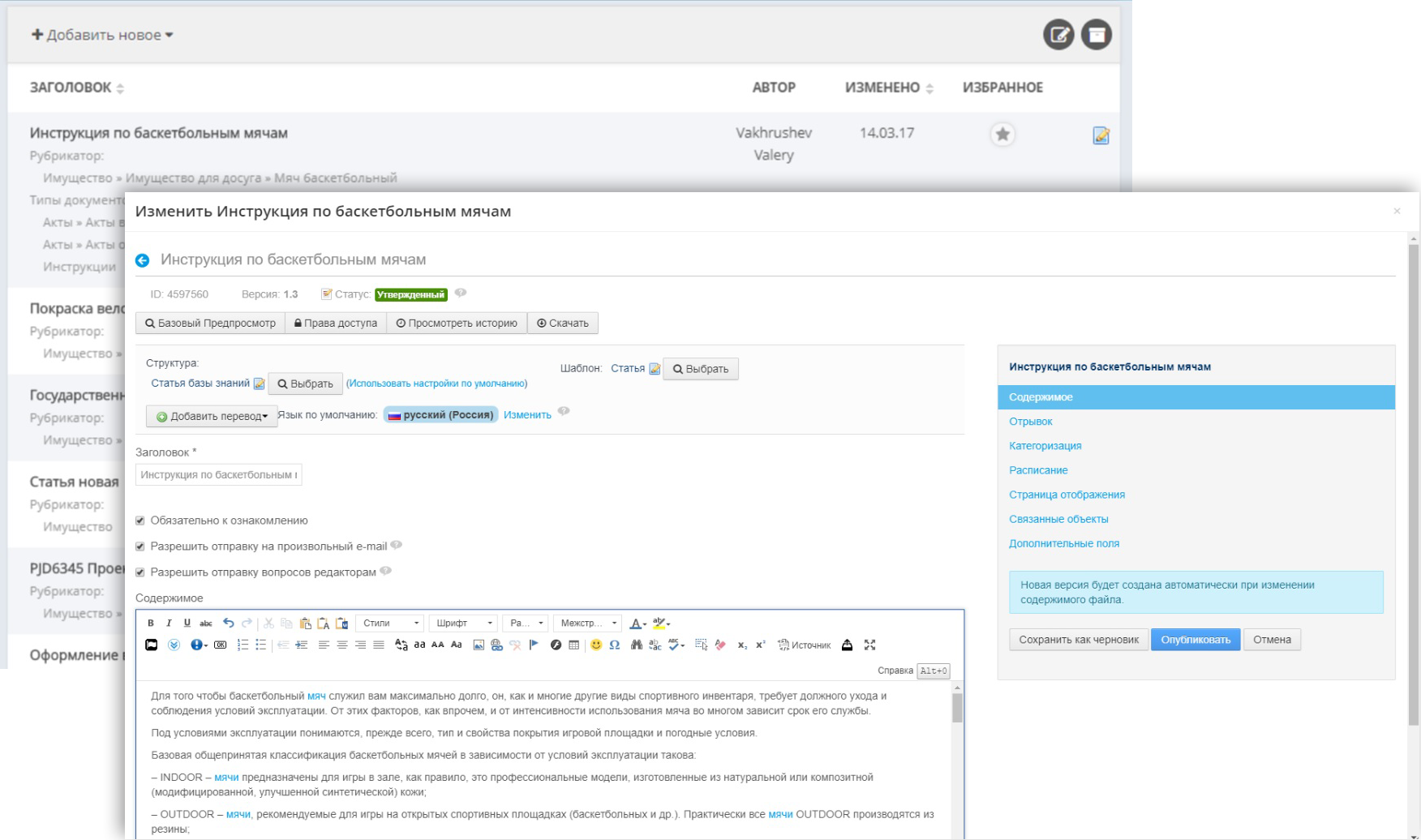Open the text color dropdown

pyautogui.click(x=638, y=624)
